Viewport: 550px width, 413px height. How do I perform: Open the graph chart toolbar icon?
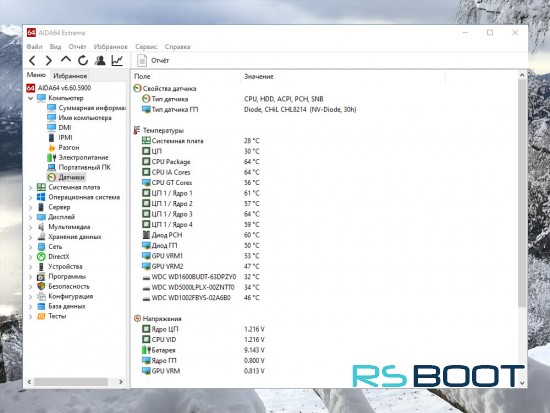coord(117,61)
